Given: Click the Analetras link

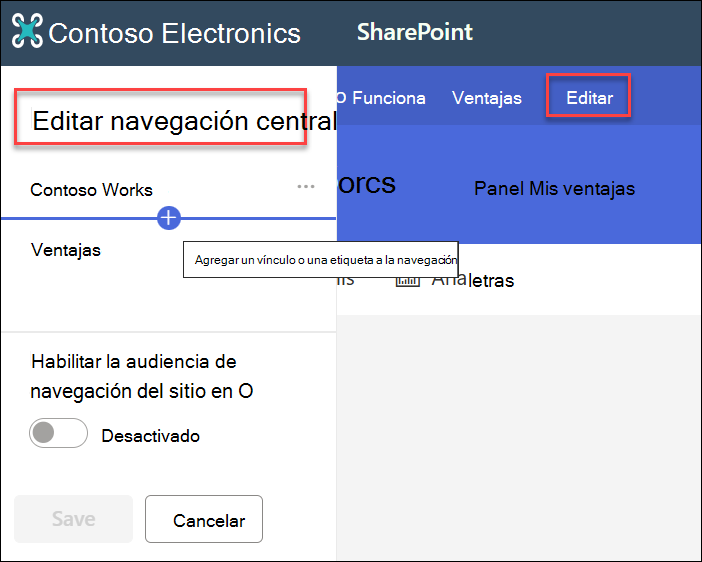Looking at the screenshot, I should pos(472,281).
